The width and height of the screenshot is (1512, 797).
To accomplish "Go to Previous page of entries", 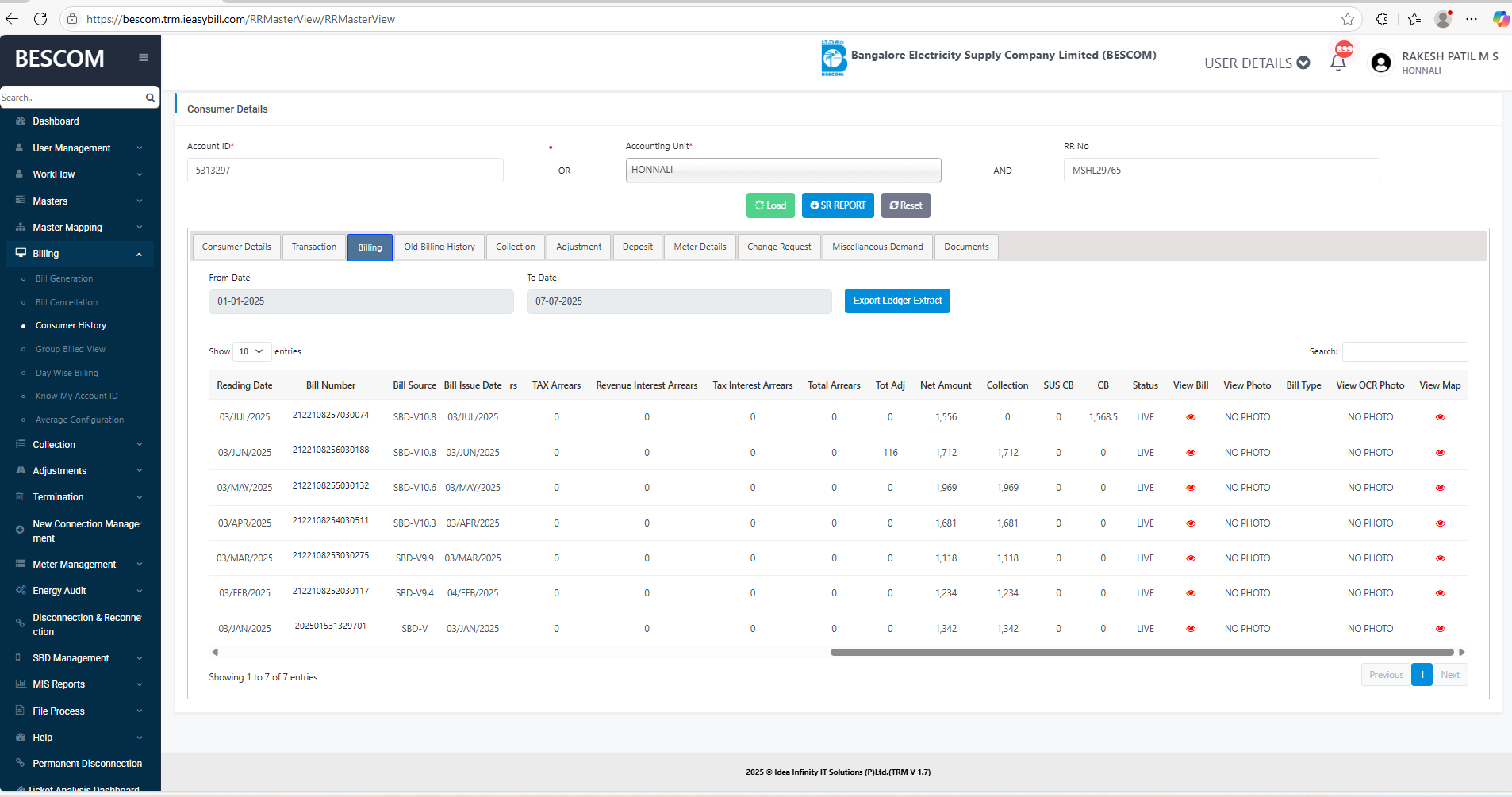I will (x=1387, y=675).
